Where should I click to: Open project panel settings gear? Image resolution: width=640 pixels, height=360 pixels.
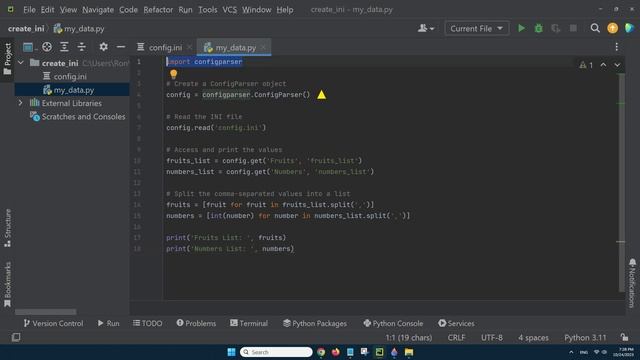[104, 47]
